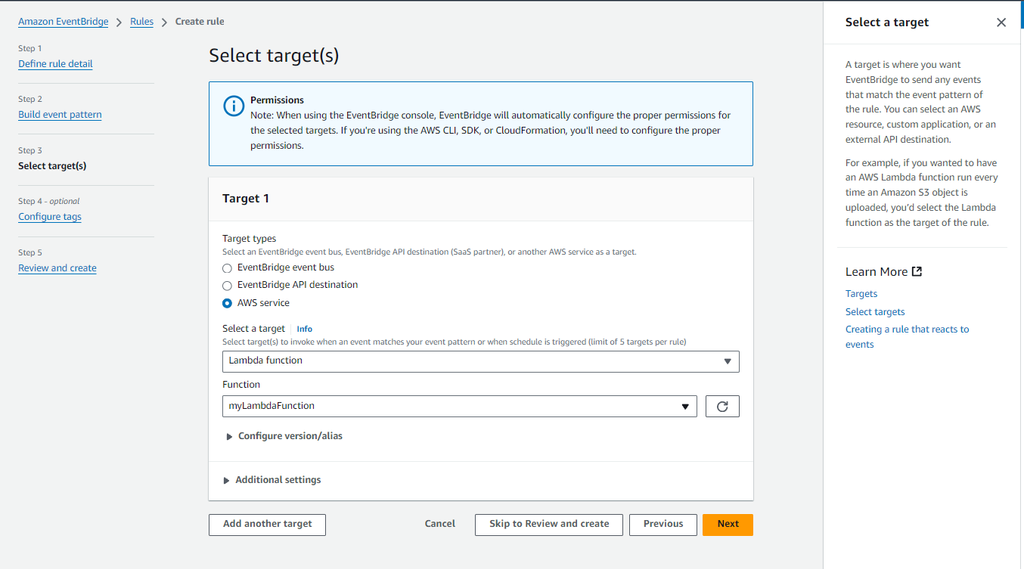Open Configure tags step link

50,217
